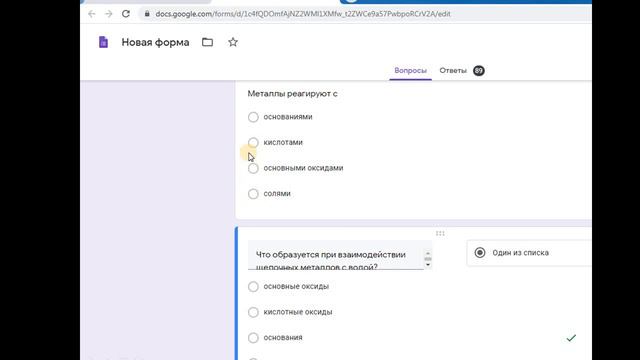Viewport: 640px width, 360px height.
Task: Move form to folder icon
Action: tap(207, 42)
